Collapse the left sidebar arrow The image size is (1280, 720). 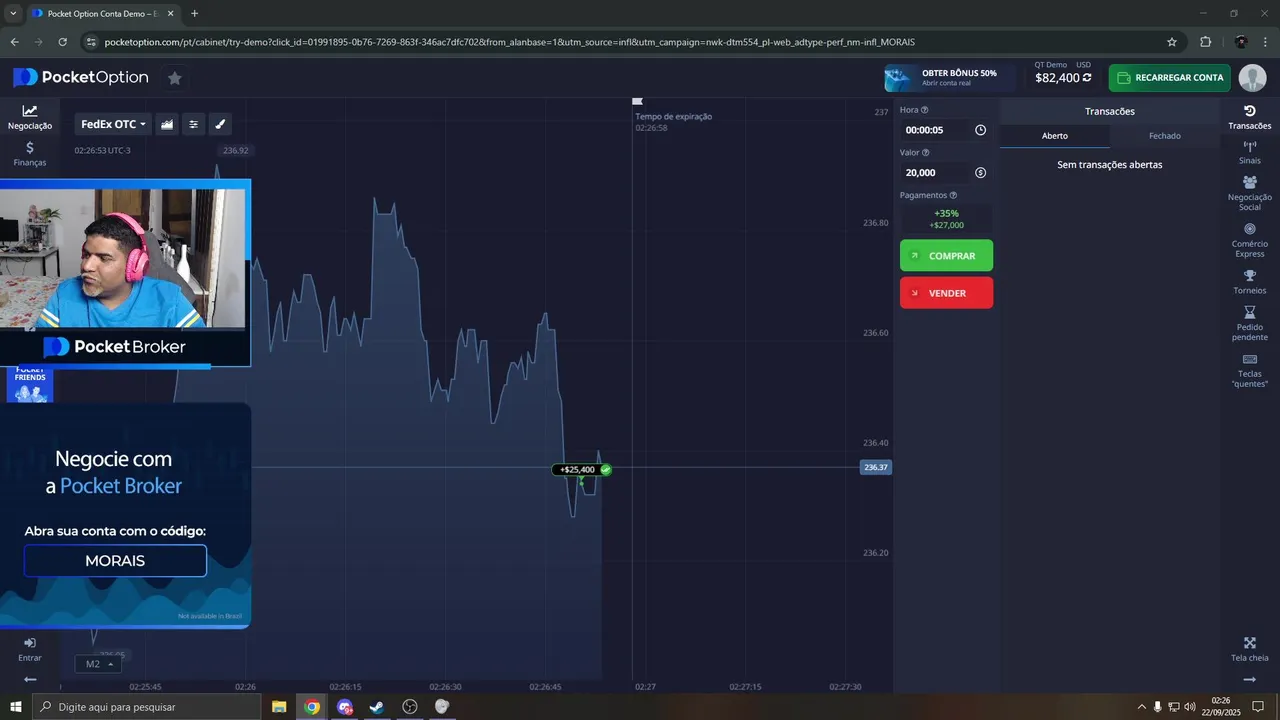[x=30, y=679]
